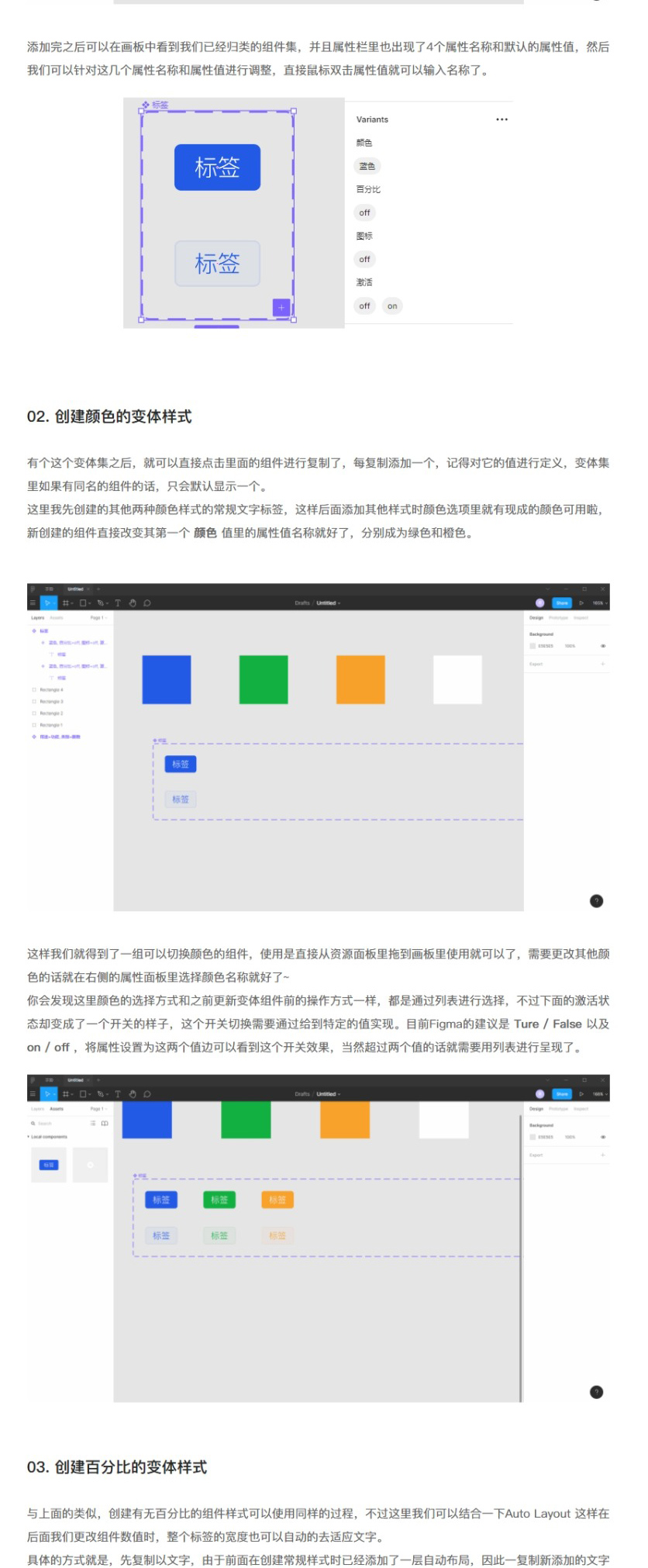Open the Variants panel three-dot menu
This screenshot has height=1568, width=648.
click(x=502, y=119)
